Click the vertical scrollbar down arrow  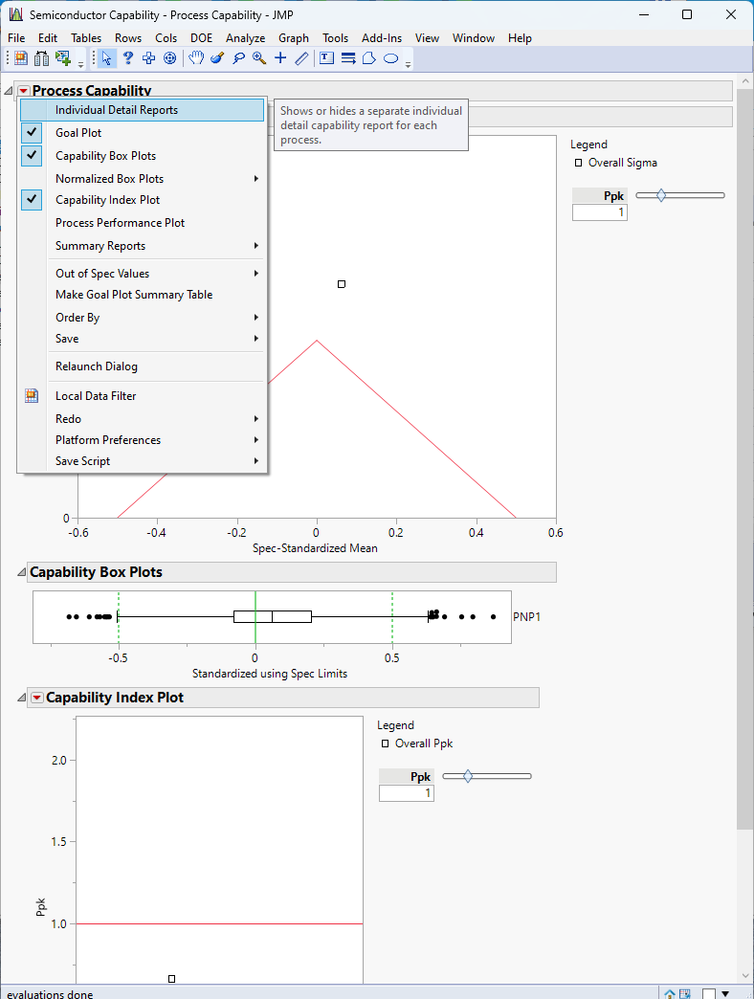point(744,976)
